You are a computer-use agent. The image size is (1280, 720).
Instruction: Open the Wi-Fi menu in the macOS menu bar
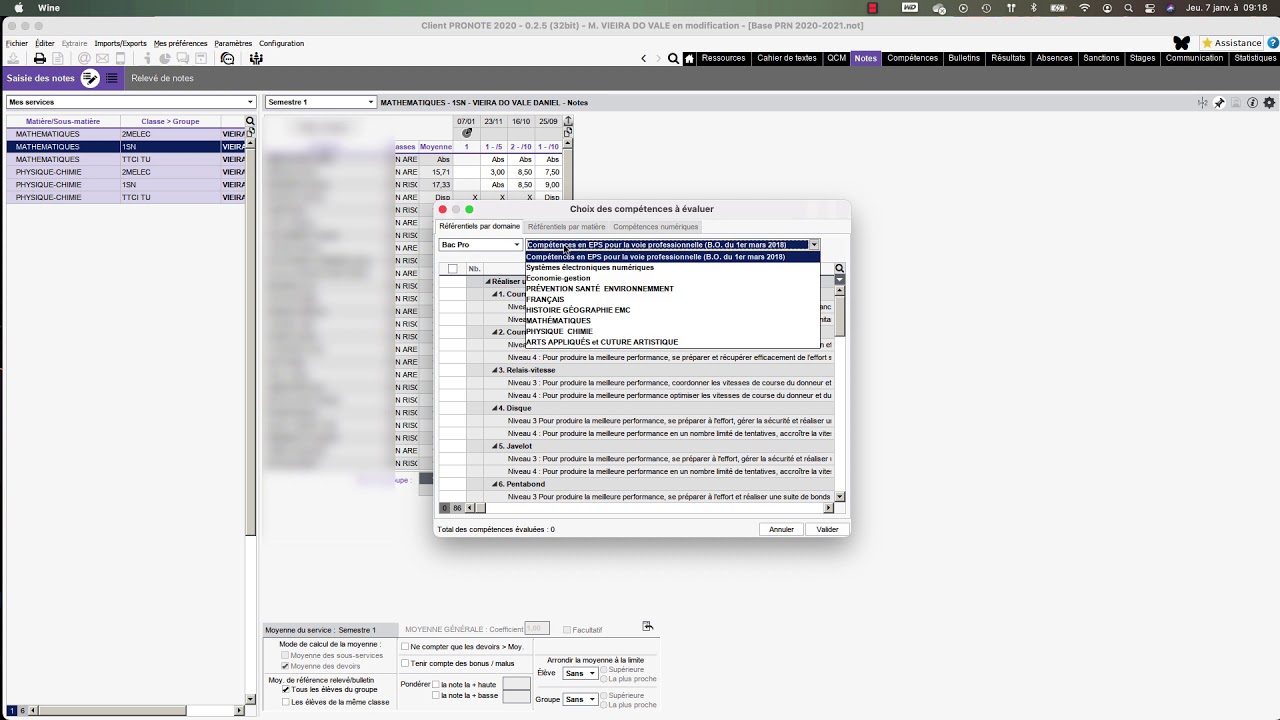point(1085,8)
